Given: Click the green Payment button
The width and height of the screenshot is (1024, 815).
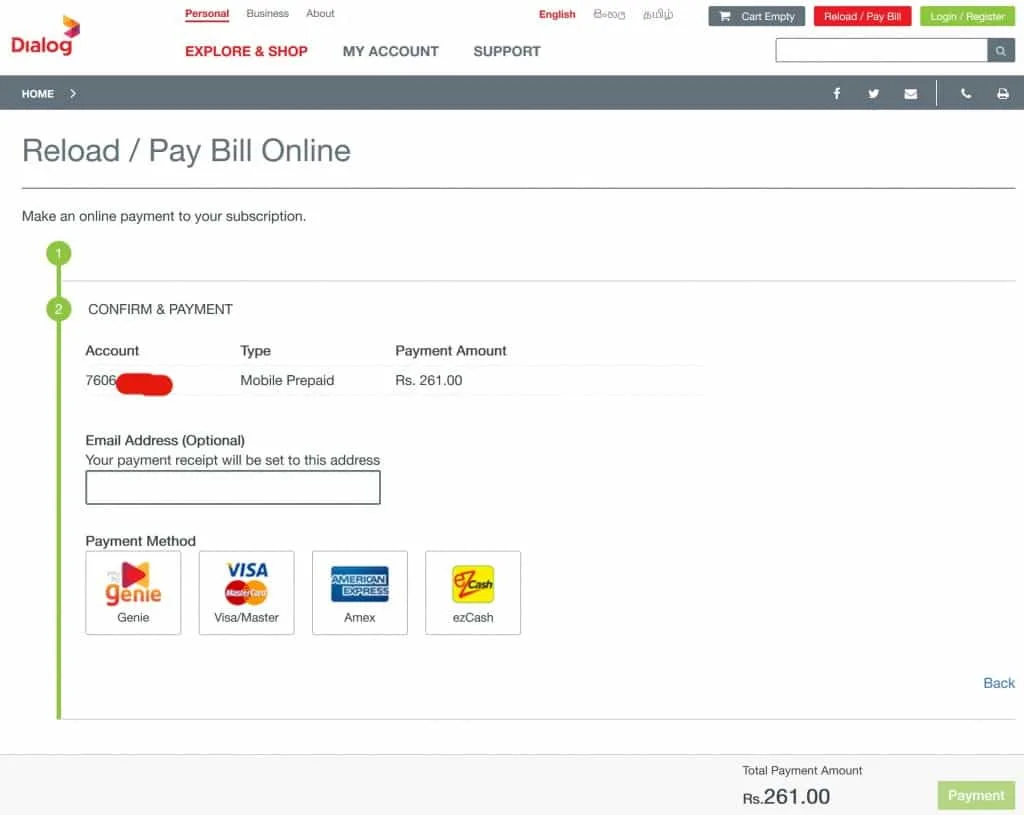Looking at the screenshot, I should click(x=975, y=796).
